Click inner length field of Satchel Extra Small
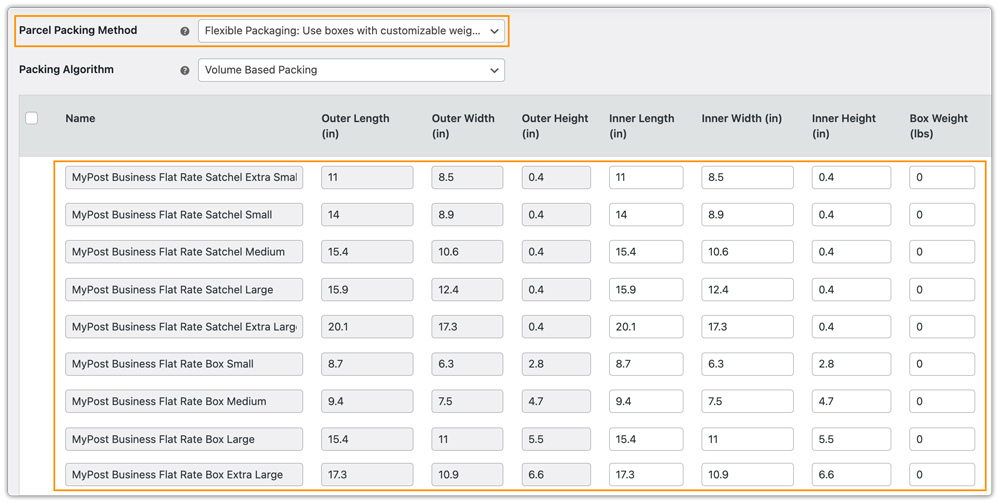The width and height of the screenshot is (1000, 502). 646,177
